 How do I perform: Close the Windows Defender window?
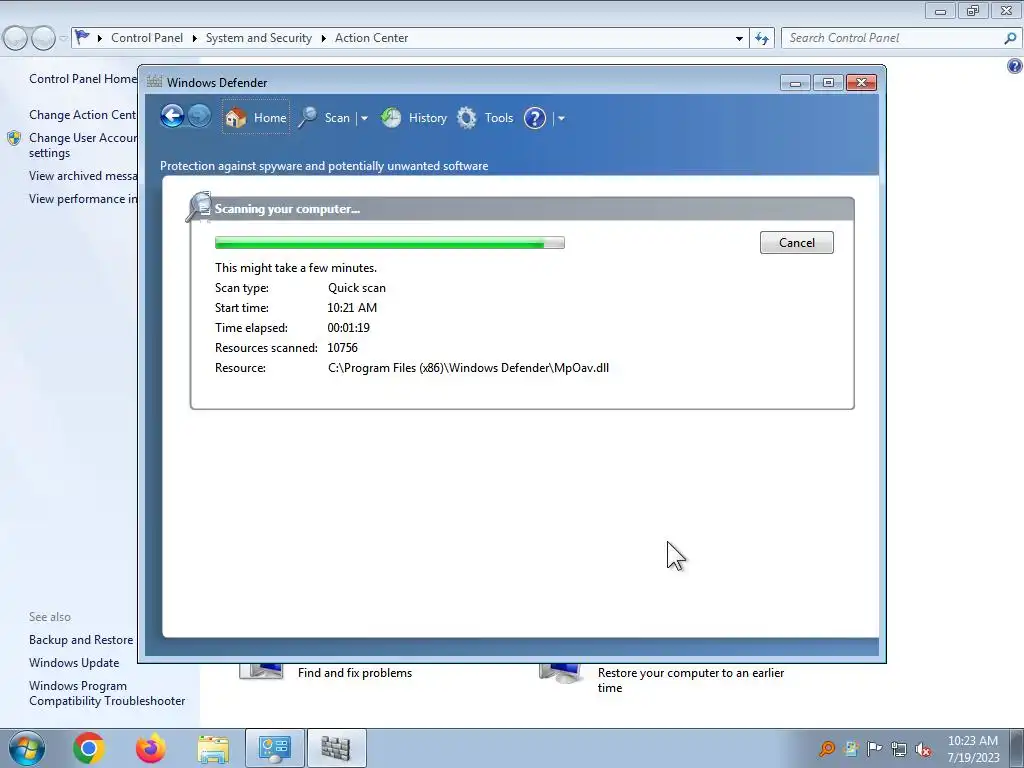point(861,82)
